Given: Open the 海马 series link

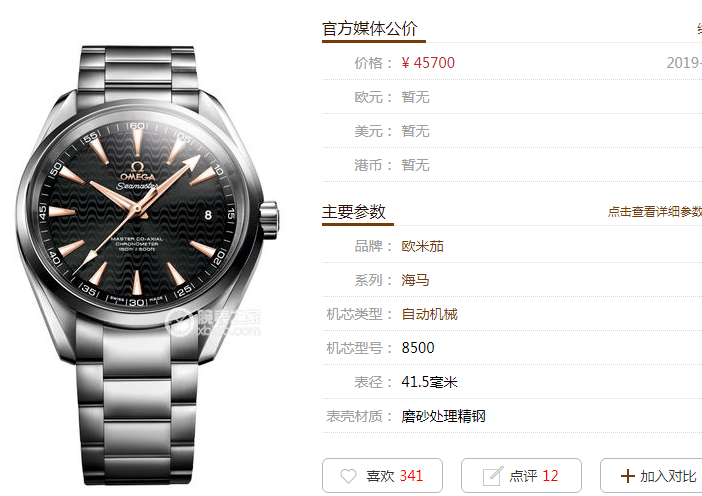Looking at the screenshot, I should 415,280.
